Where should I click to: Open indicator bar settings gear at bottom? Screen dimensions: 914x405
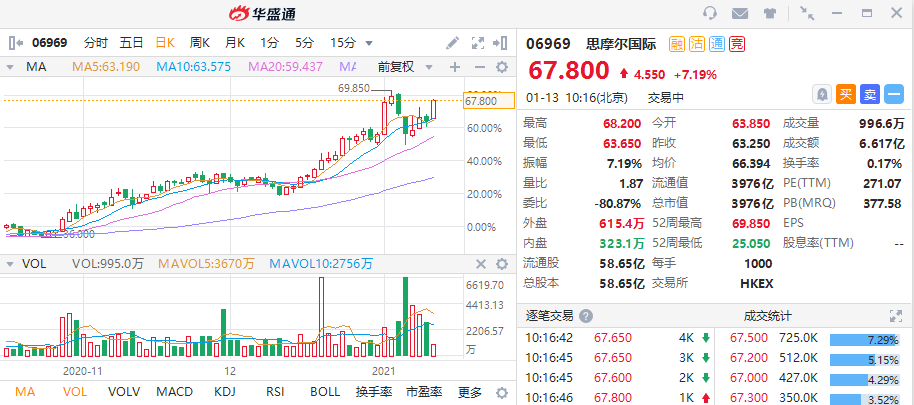click(501, 392)
